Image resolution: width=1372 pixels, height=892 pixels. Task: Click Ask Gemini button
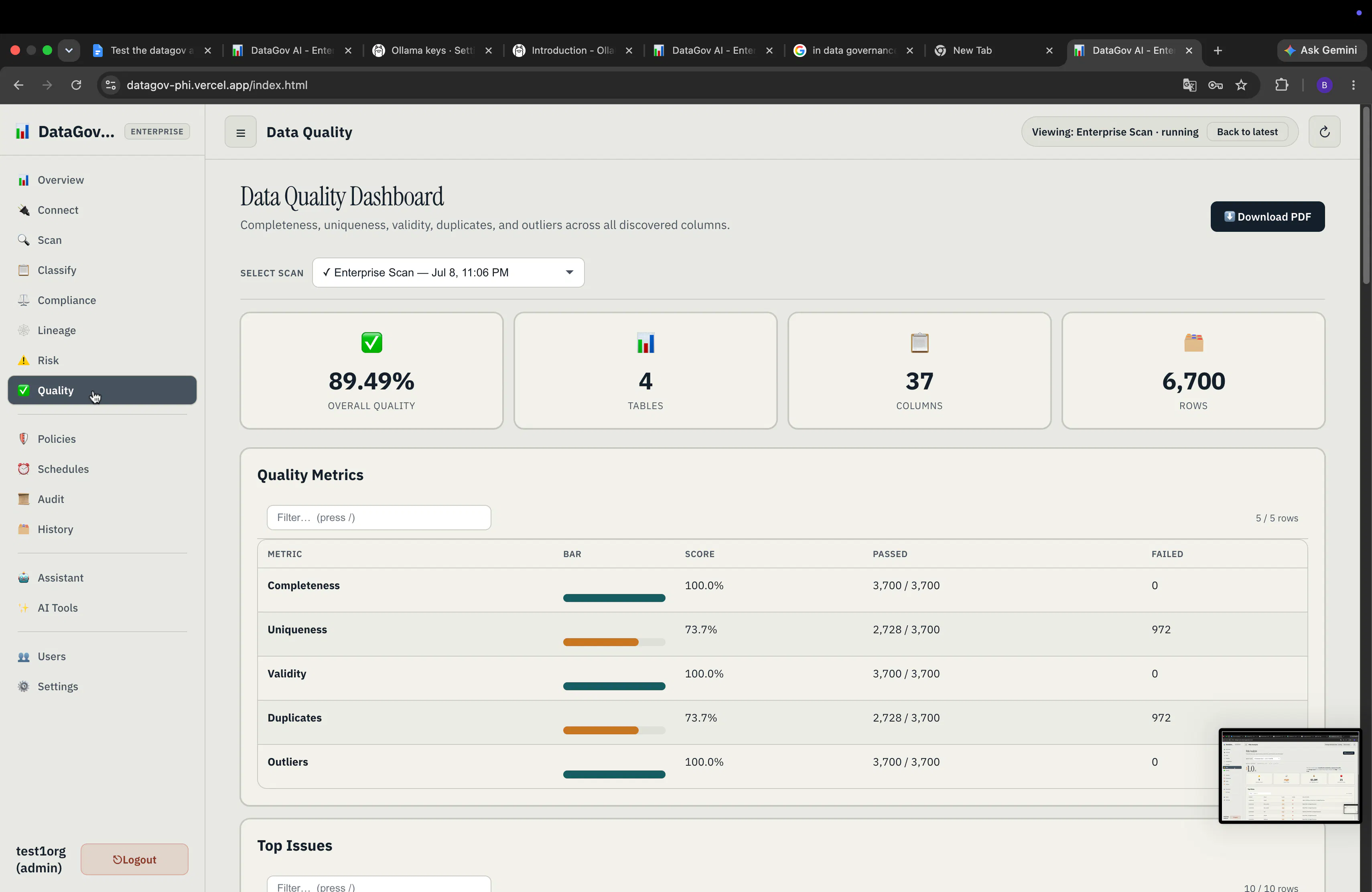point(1321,50)
